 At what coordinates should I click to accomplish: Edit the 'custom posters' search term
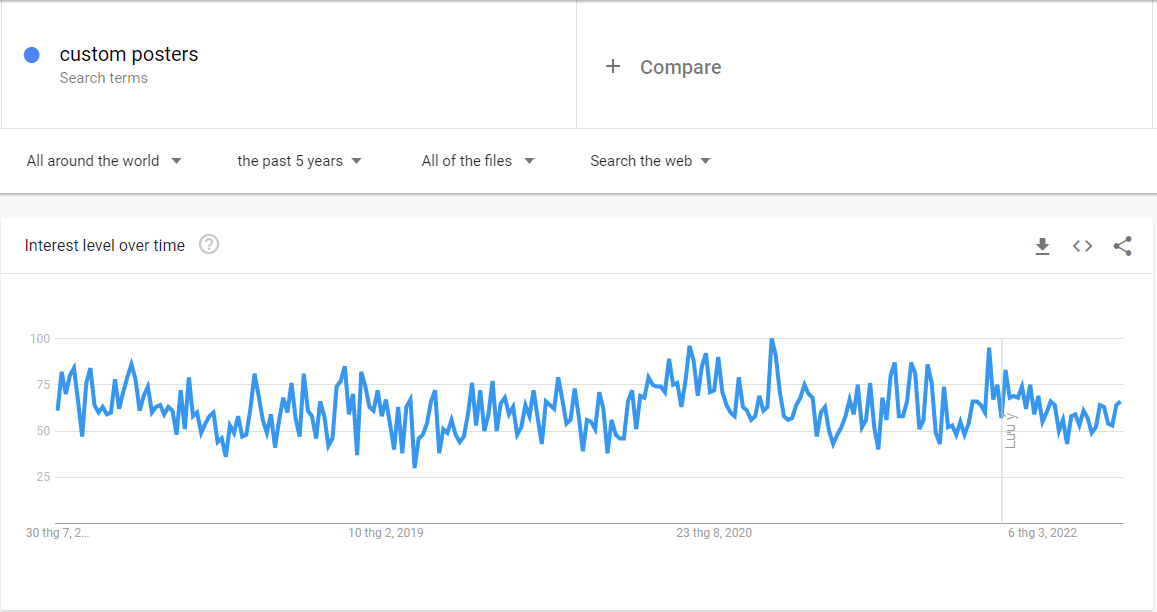(129, 54)
